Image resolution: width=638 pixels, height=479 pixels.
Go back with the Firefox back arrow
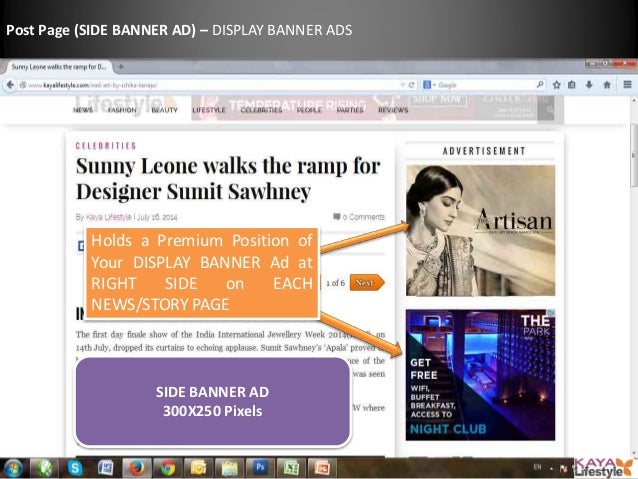[10, 85]
